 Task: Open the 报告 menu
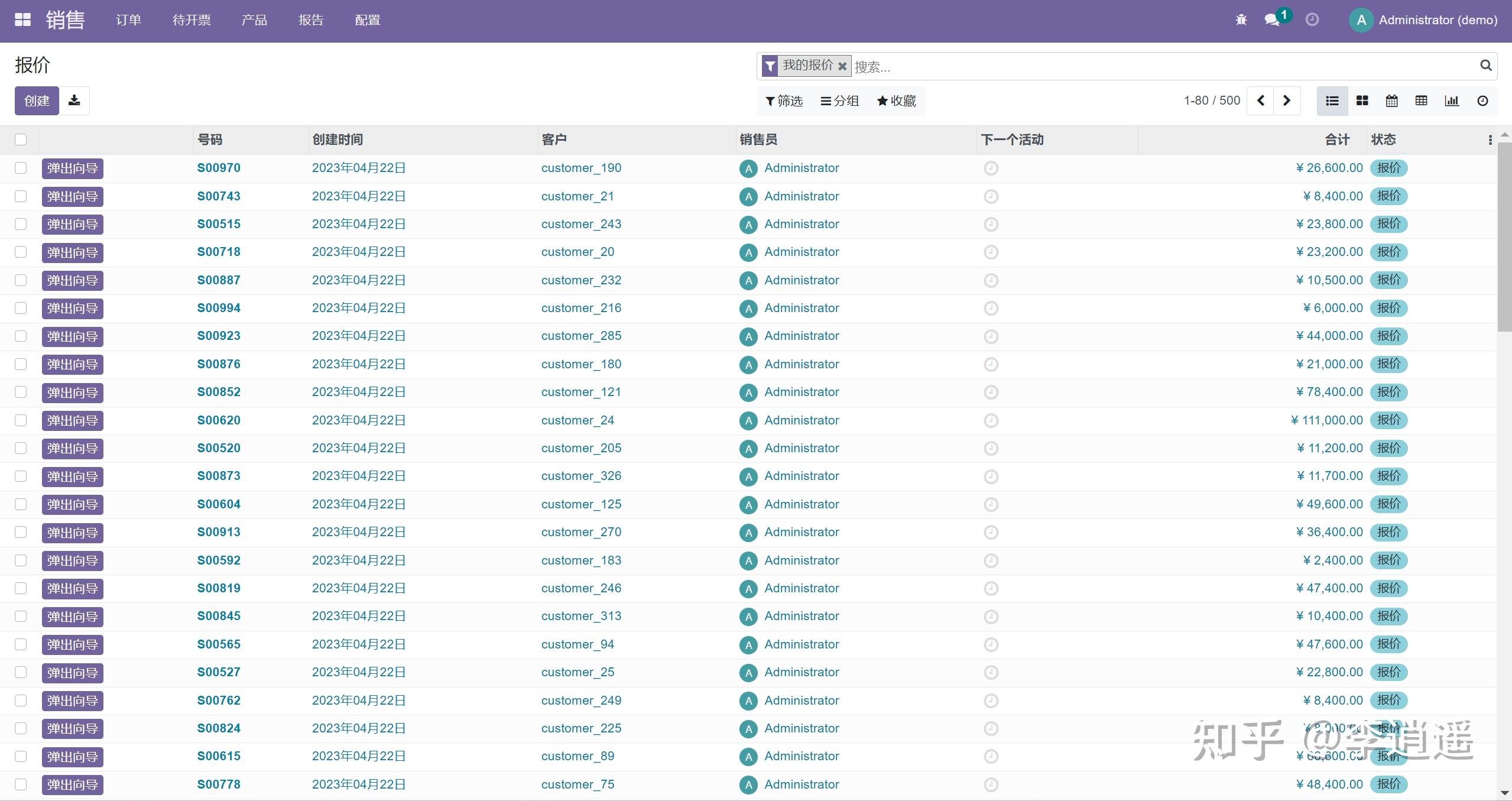click(x=311, y=20)
